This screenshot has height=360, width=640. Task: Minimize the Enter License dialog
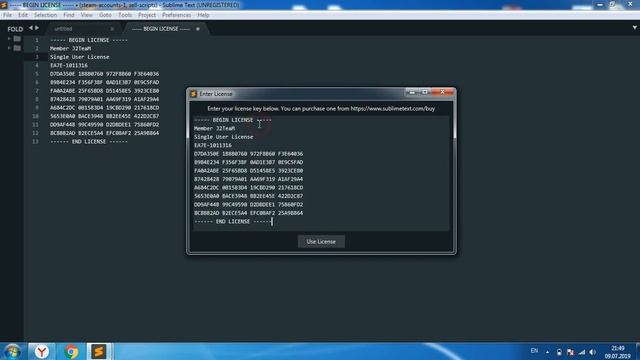click(412, 92)
